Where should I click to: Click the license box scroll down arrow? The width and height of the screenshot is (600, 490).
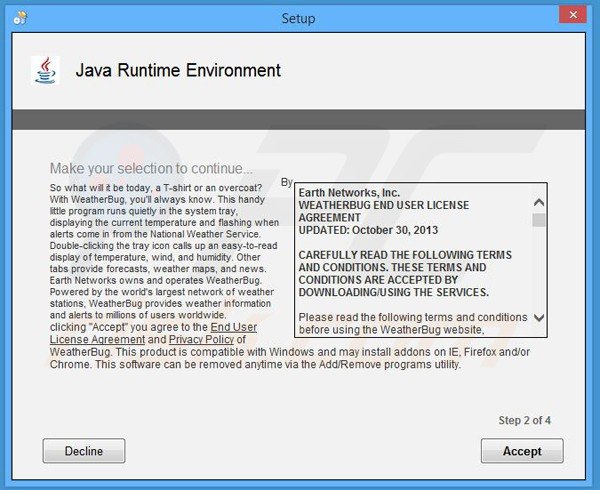click(539, 317)
